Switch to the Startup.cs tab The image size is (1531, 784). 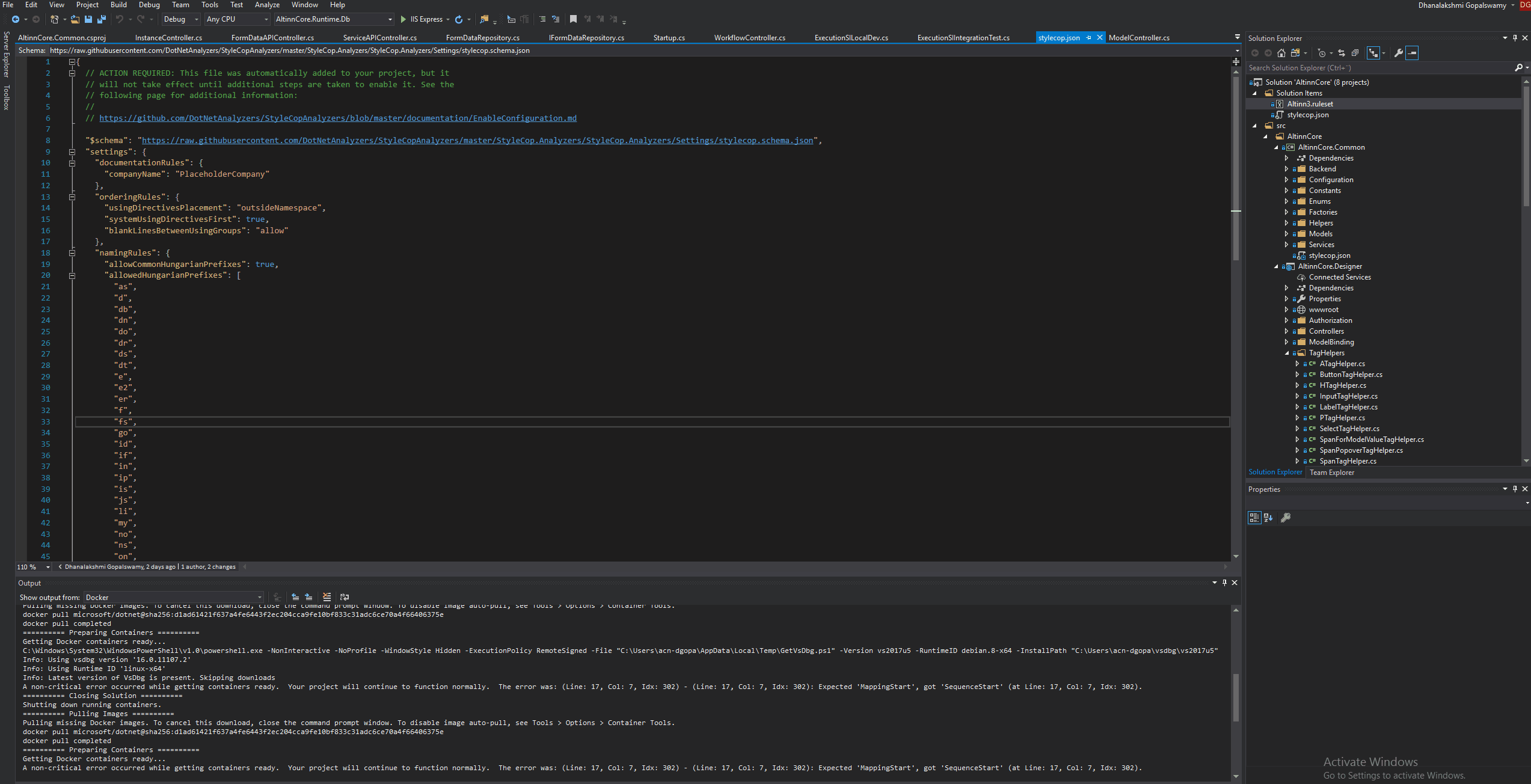[669, 37]
